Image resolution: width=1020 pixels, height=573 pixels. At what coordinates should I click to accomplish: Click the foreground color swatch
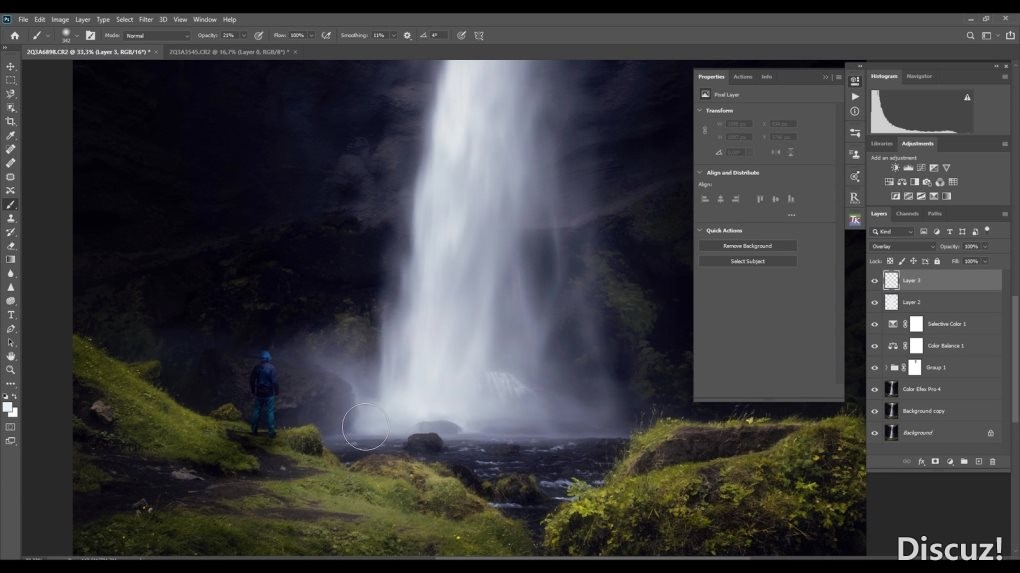[7, 408]
